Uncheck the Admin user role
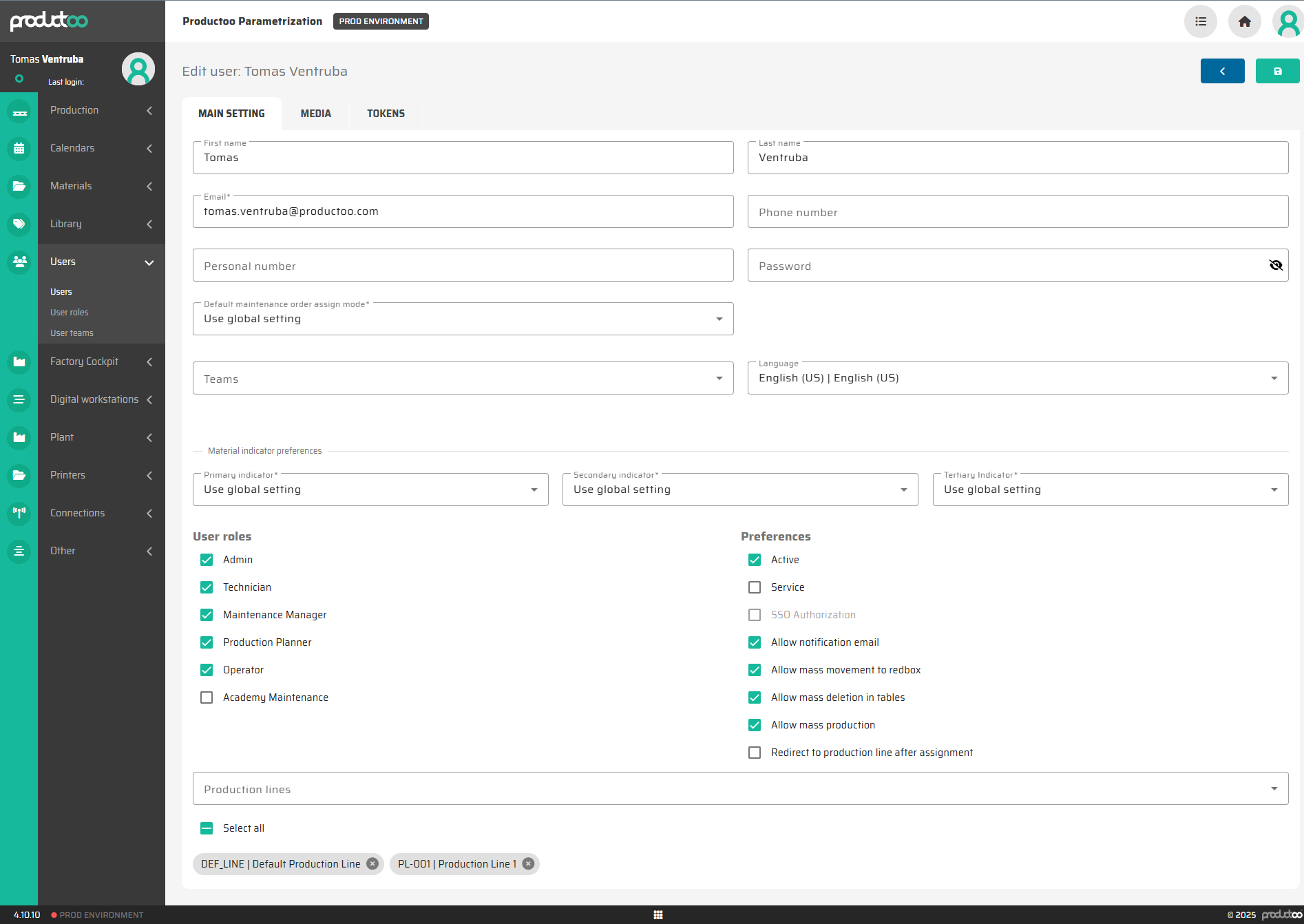The image size is (1304, 924). 207,560
